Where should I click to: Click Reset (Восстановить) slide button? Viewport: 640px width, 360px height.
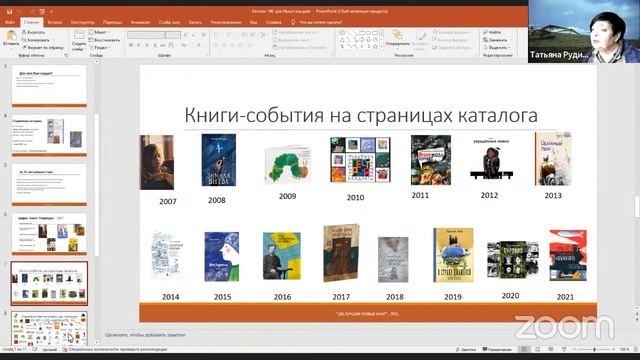[104, 40]
